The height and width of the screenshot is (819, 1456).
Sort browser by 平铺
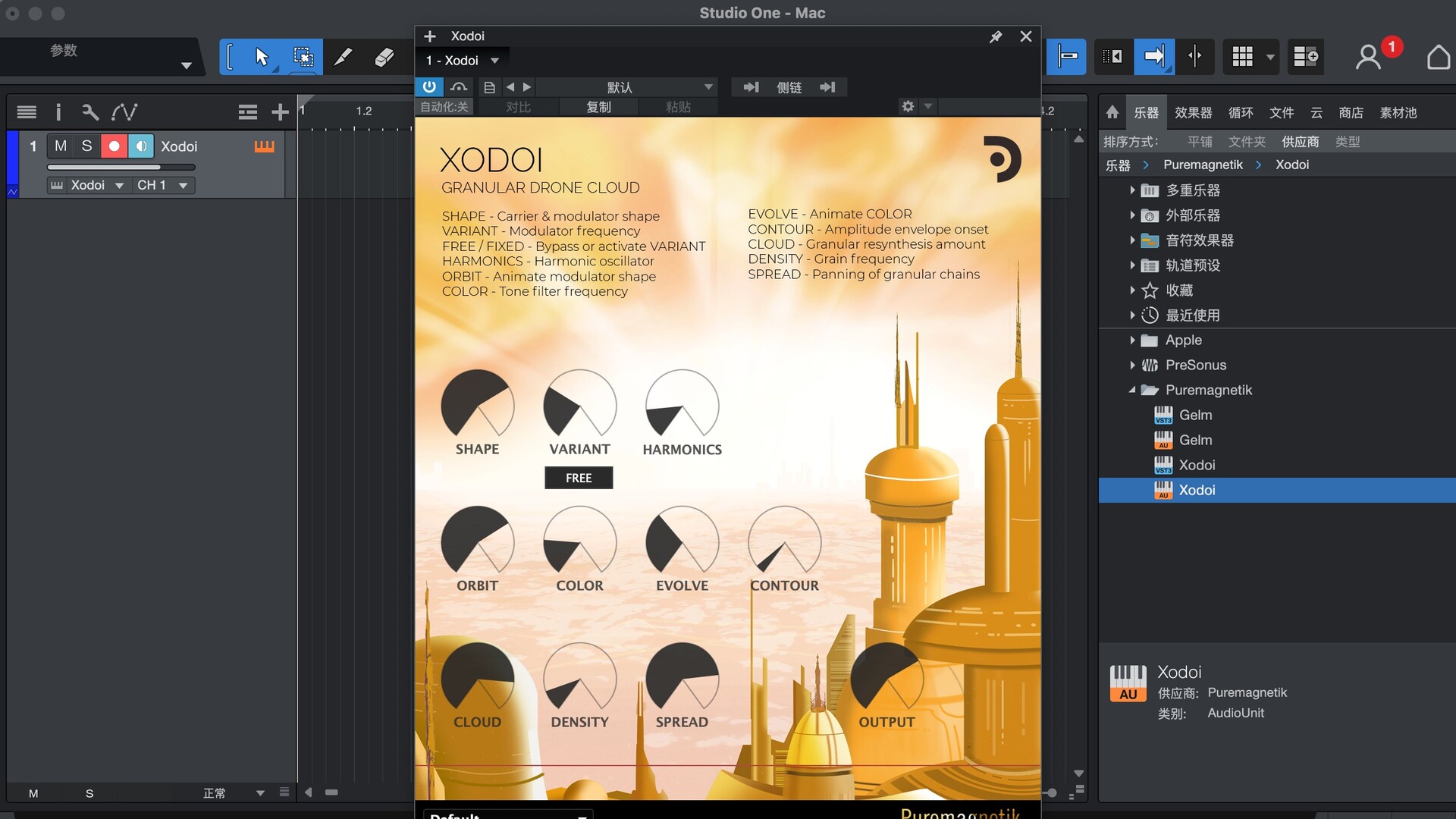(x=1200, y=142)
